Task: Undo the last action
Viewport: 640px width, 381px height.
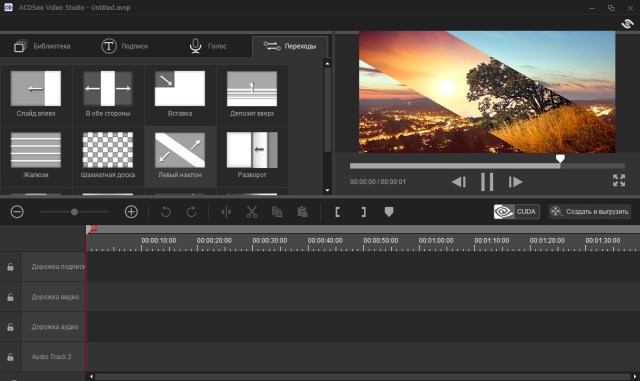Action: click(166, 212)
